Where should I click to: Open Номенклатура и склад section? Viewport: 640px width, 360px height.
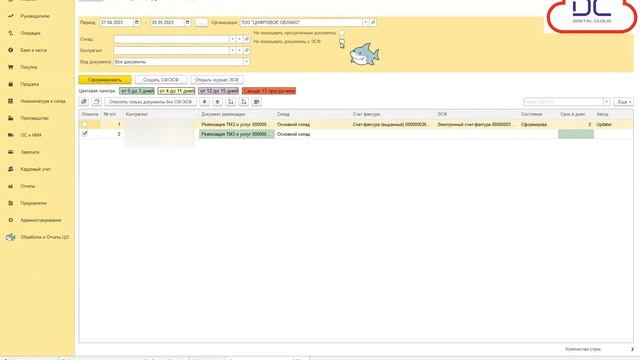pyautogui.click(x=43, y=101)
